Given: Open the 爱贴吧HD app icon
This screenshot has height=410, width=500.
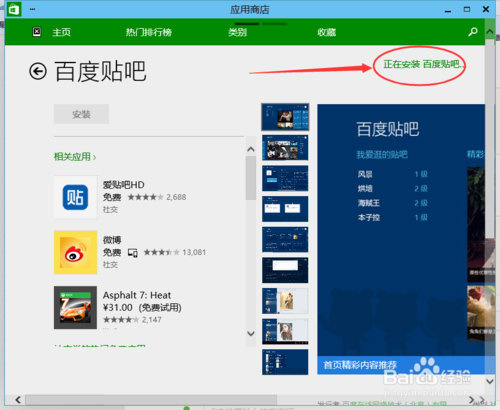Looking at the screenshot, I should coord(76,197).
